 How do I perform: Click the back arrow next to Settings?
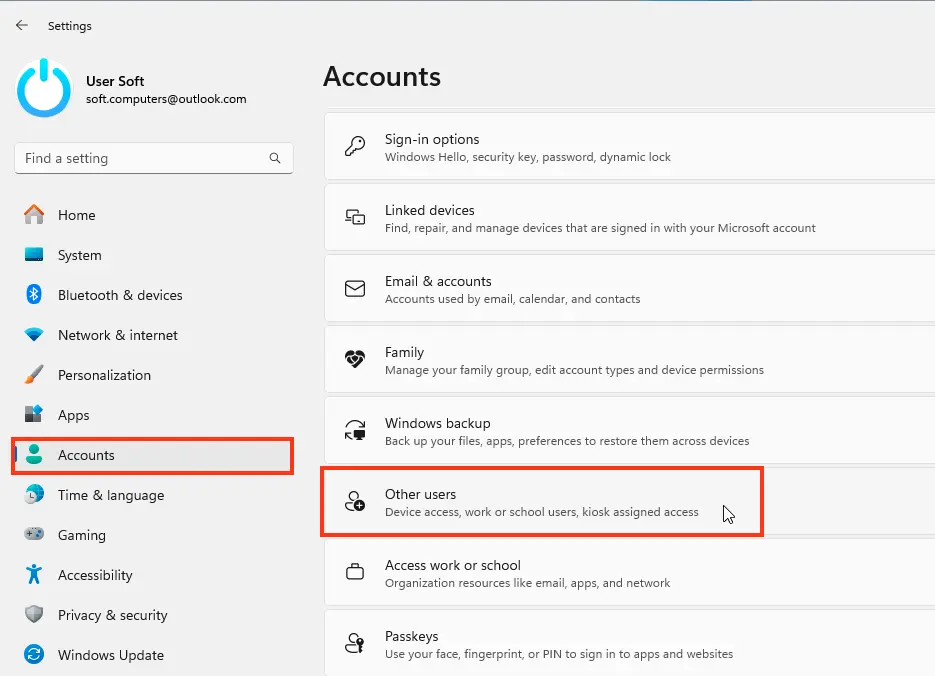click(22, 25)
